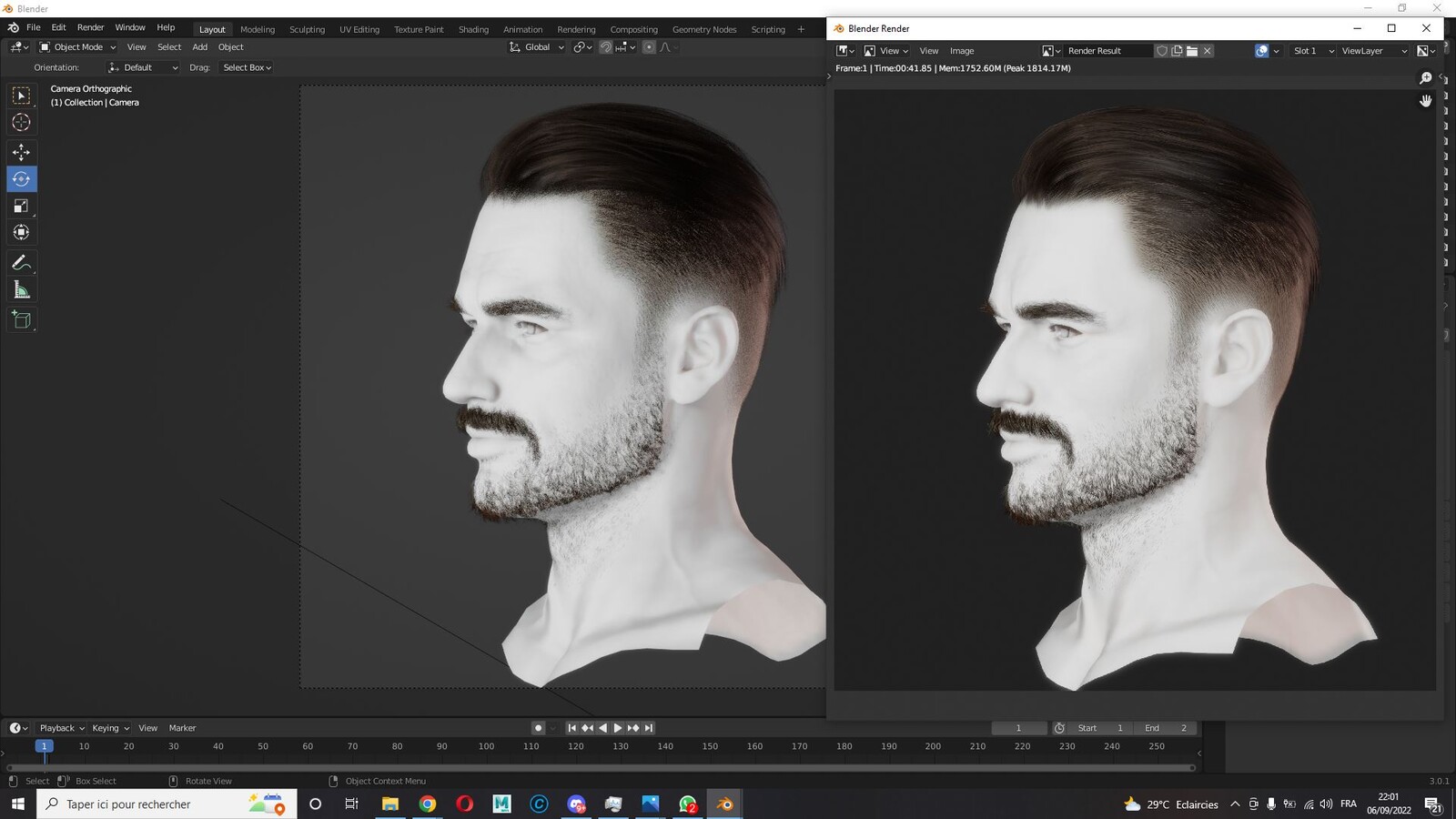This screenshot has width=1456, height=819.
Task: Click the pan hand icon in render window
Action: pyautogui.click(x=1425, y=101)
